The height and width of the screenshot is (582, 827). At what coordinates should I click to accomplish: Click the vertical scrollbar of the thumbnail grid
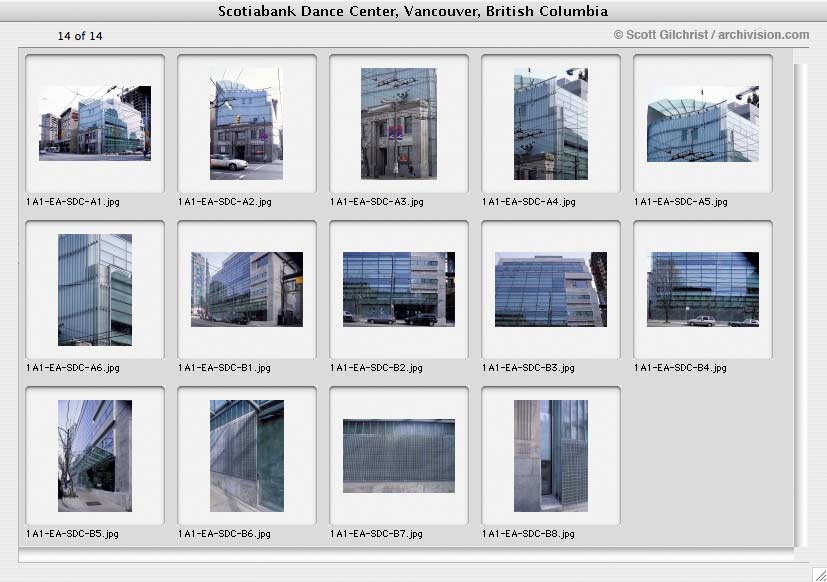pyautogui.click(x=801, y=306)
